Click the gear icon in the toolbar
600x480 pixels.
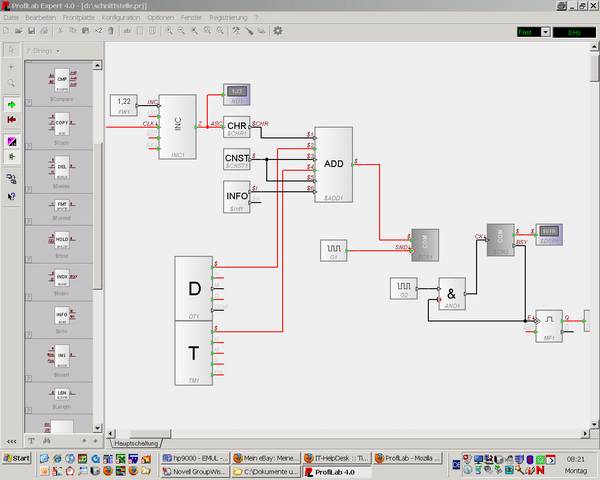coord(278,31)
